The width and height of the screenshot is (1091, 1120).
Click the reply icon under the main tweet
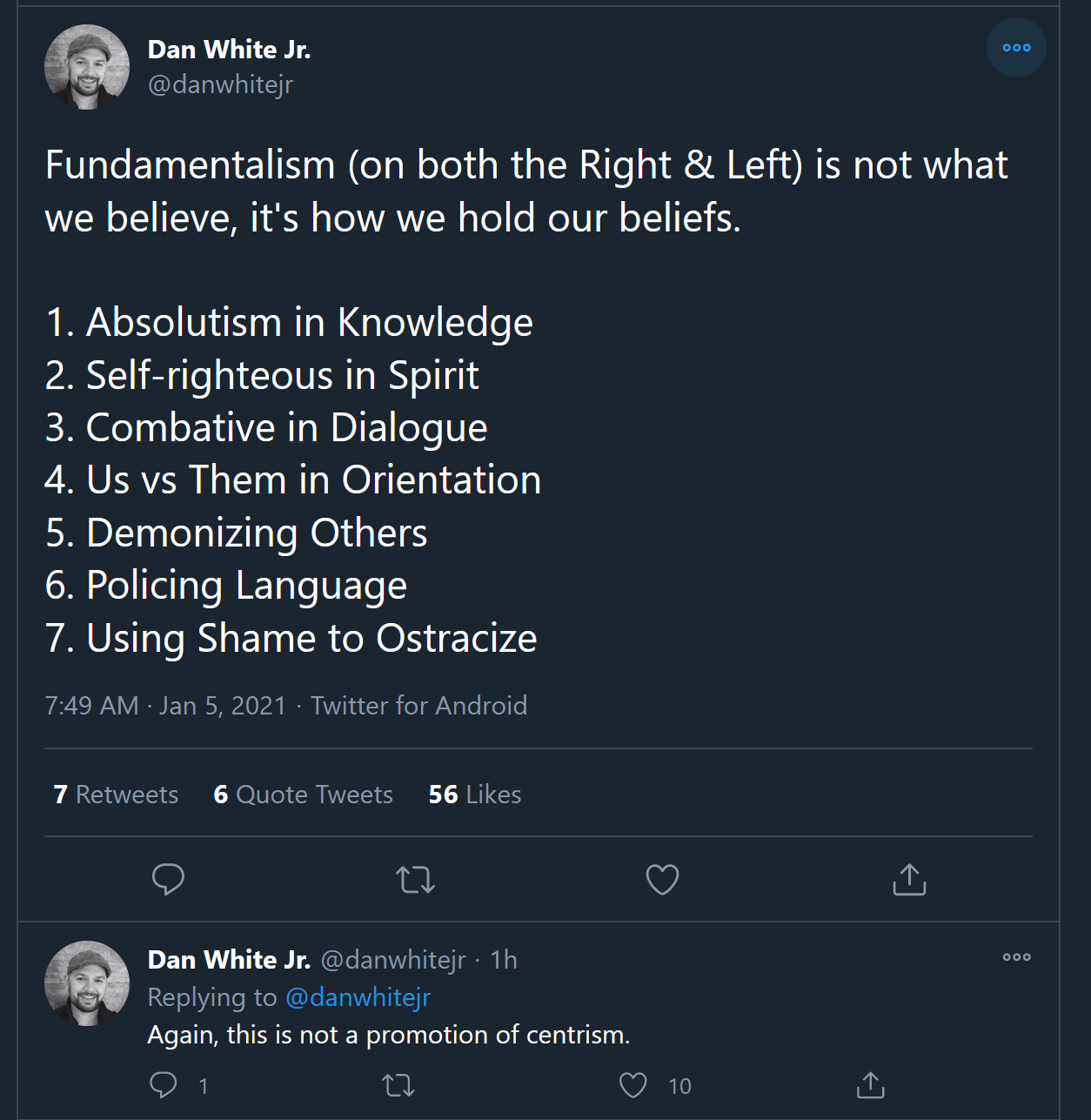click(x=168, y=879)
